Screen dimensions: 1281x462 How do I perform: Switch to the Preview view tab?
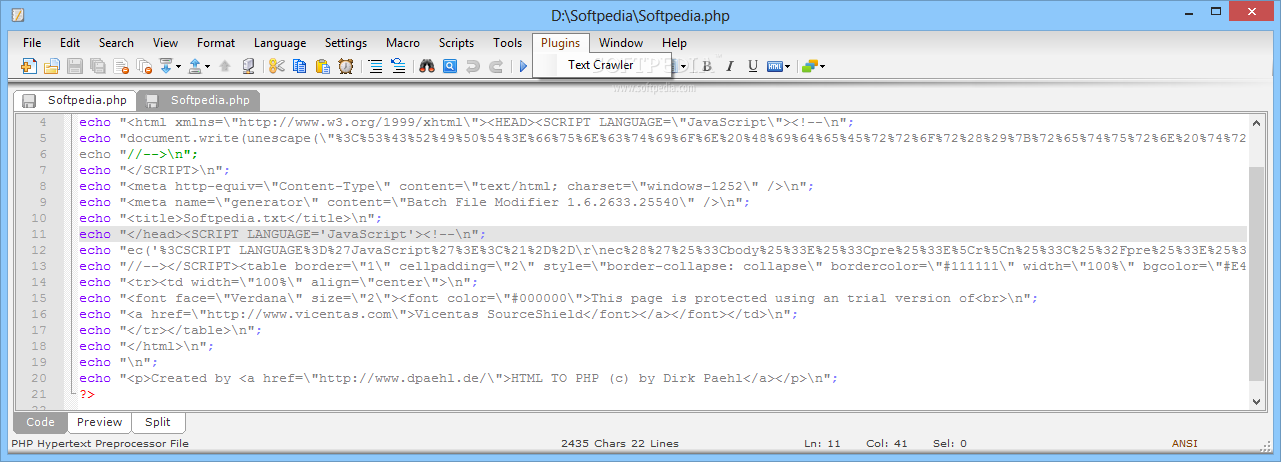tap(99, 422)
